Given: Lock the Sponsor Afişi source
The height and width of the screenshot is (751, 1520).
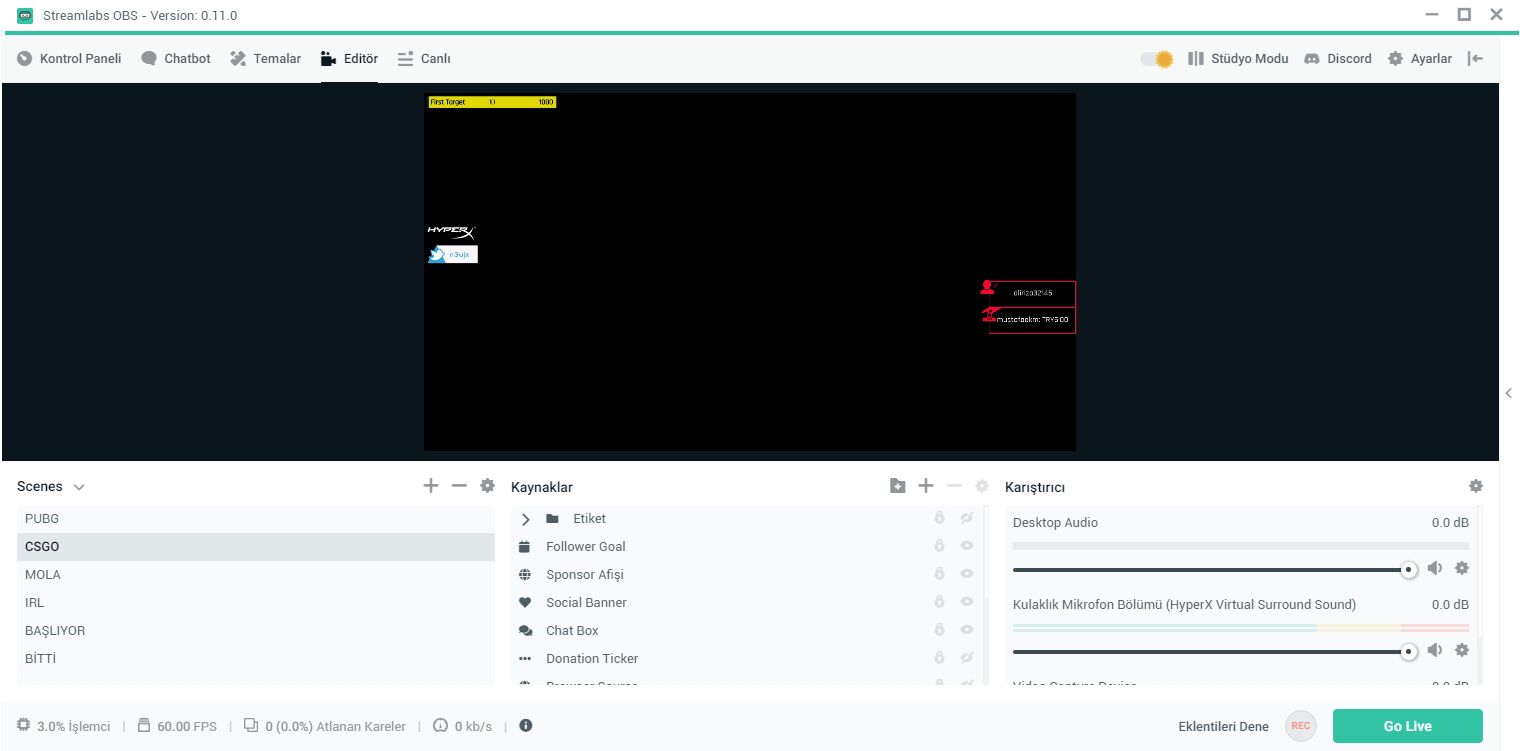Looking at the screenshot, I should 939,575.
